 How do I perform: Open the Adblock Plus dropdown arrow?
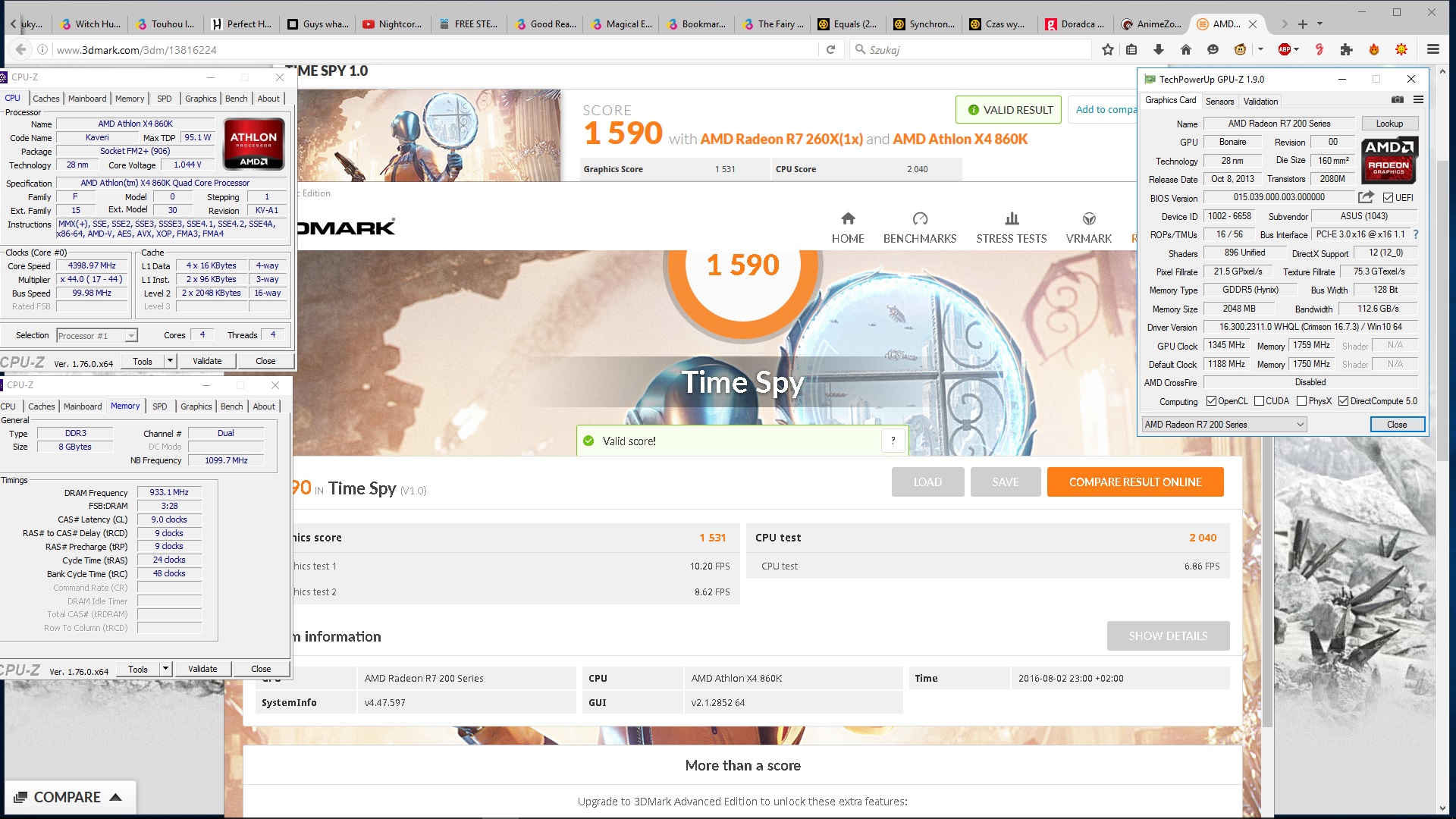click(x=1297, y=49)
